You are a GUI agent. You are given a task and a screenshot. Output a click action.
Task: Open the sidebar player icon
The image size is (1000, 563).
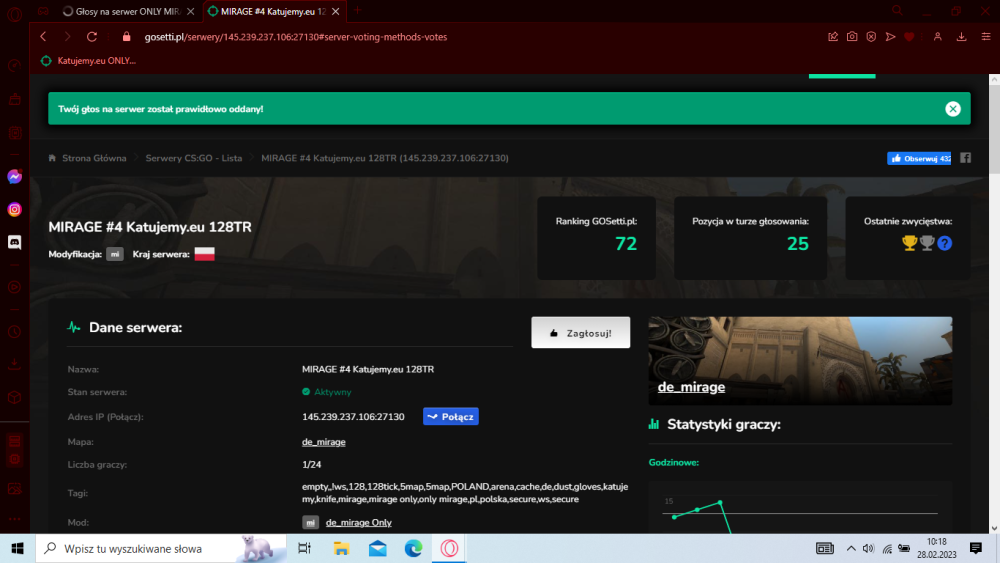pyautogui.click(x=15, y=287)
